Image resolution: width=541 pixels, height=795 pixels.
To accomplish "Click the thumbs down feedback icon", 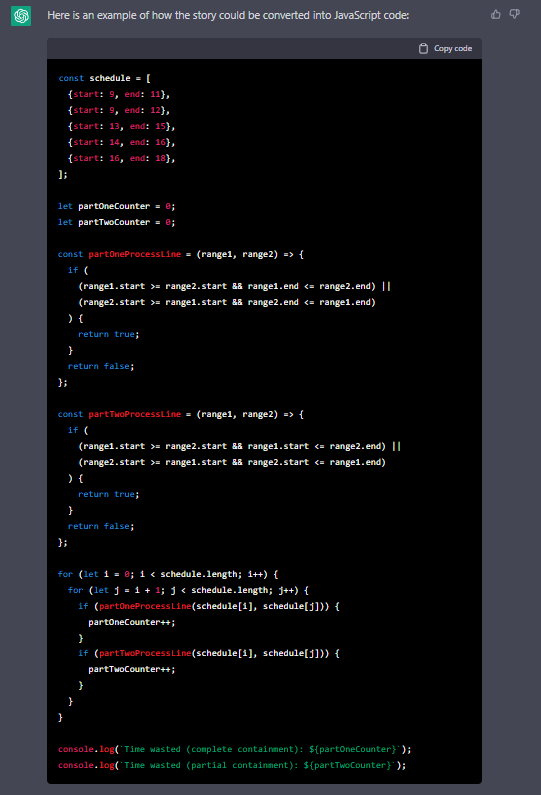I will (515, 14).
